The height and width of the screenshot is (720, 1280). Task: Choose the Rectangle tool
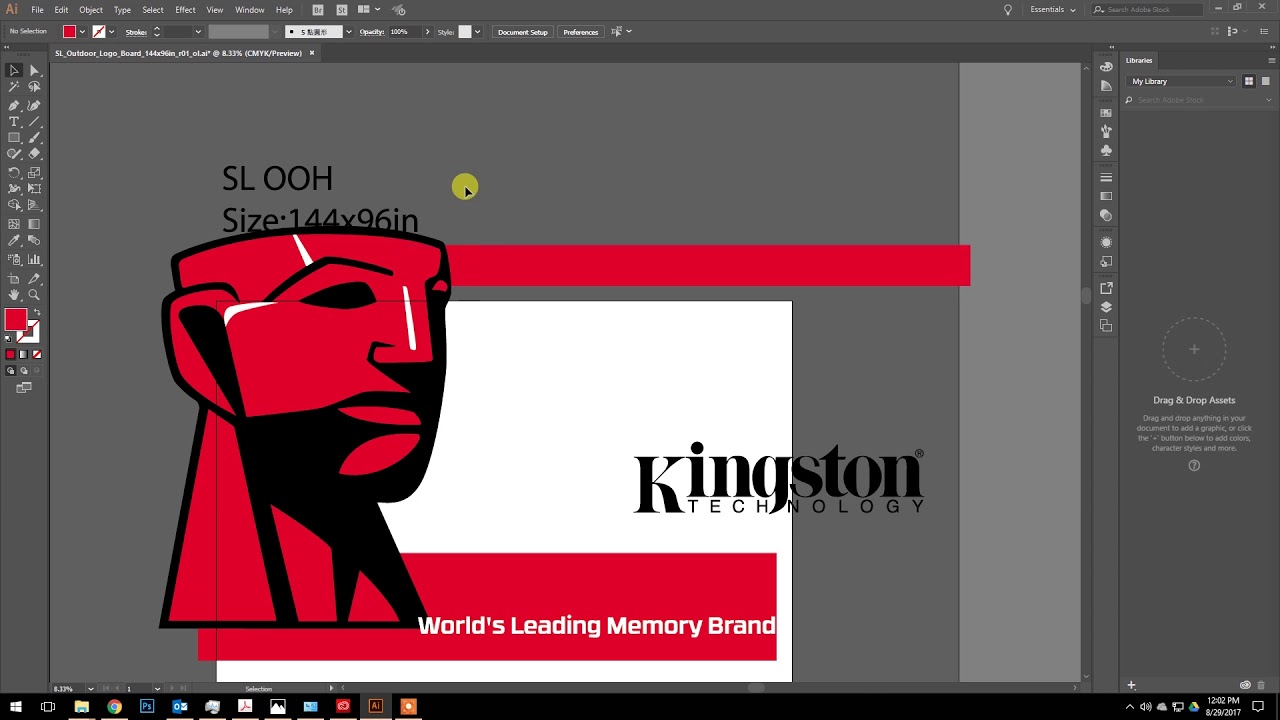click(14, 137)
